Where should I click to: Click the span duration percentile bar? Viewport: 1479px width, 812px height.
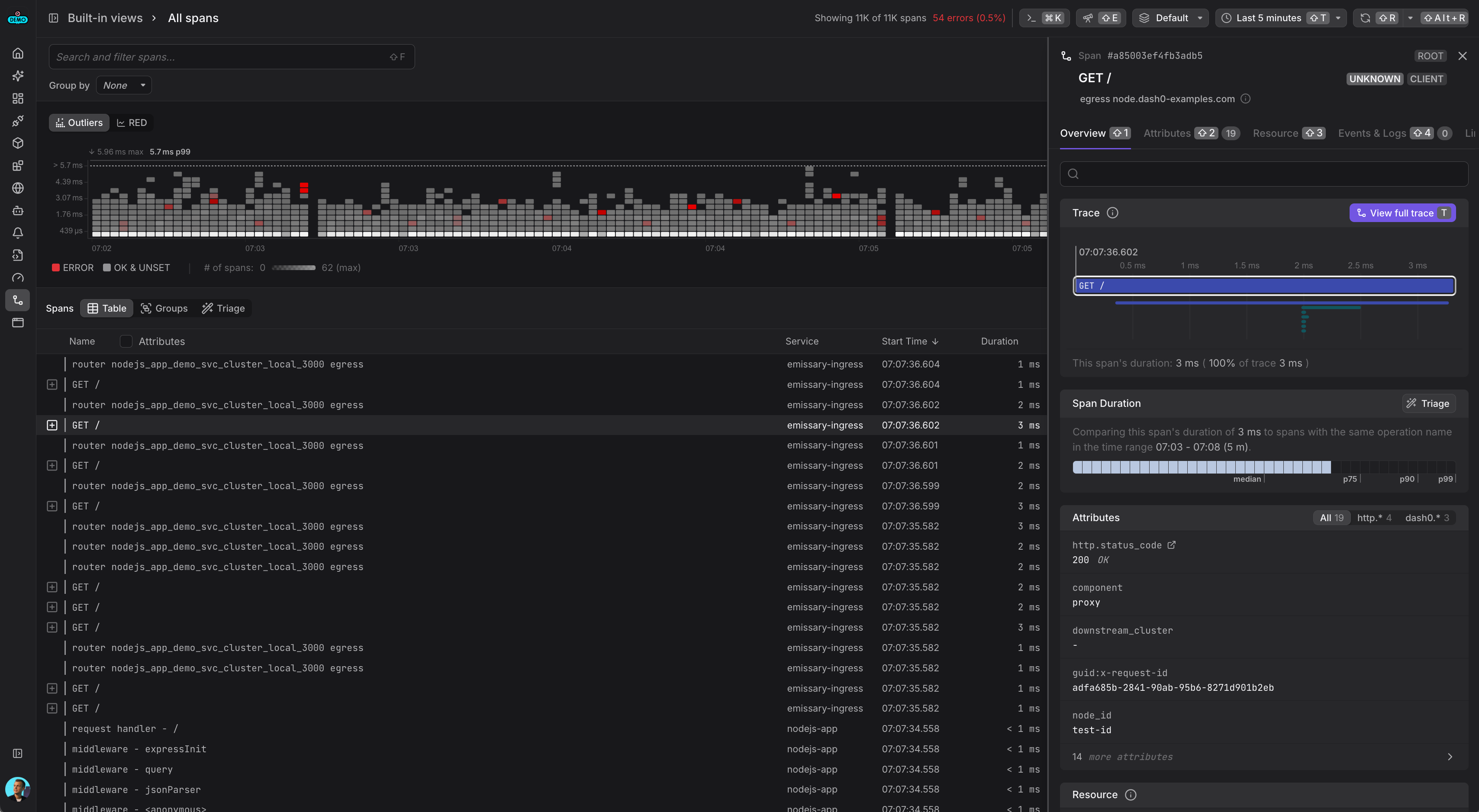(x=1264, y=467)
